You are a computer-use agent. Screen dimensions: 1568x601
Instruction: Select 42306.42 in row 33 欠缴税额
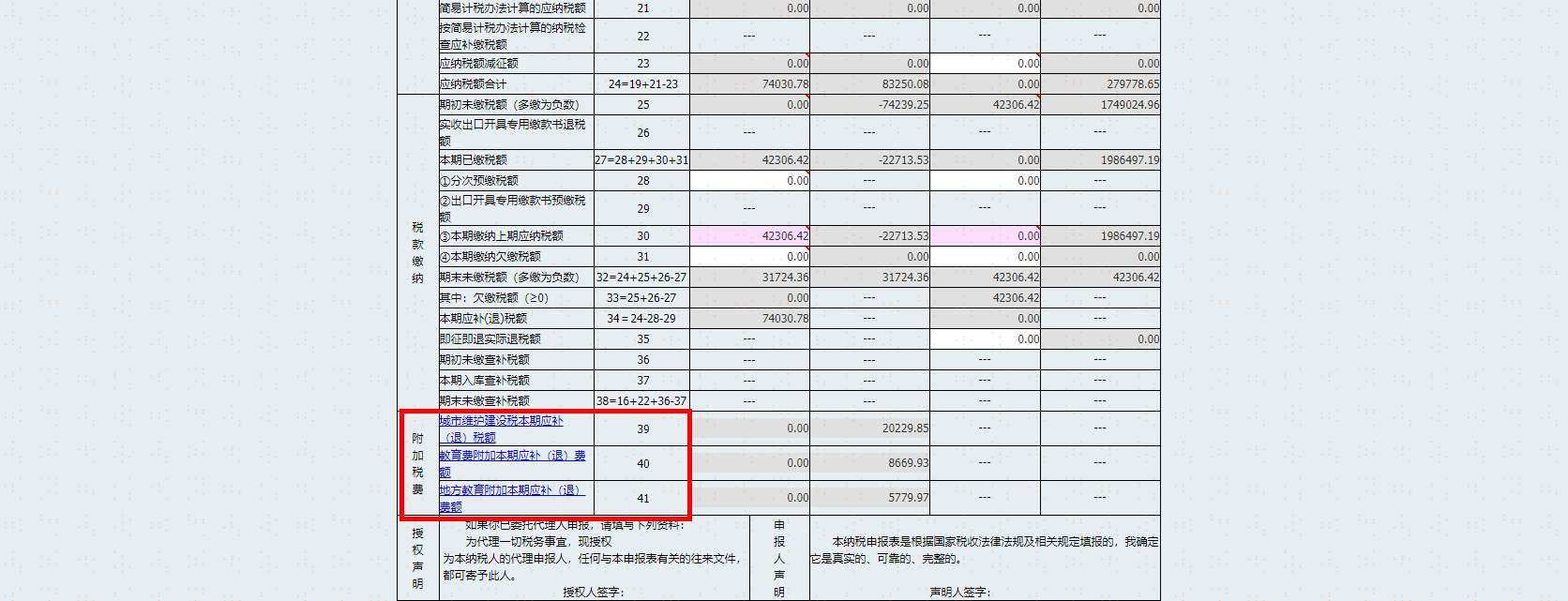1016,297
